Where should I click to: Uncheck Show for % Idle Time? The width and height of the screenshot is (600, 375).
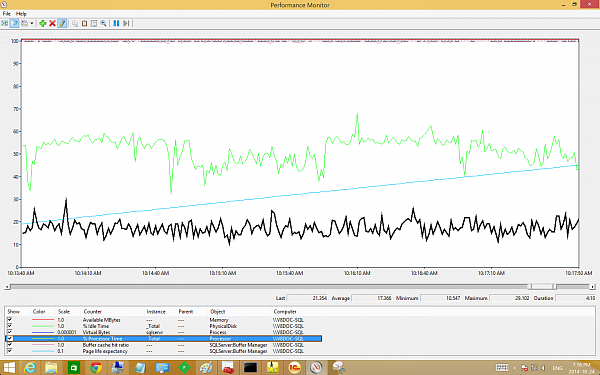(10, 326)
